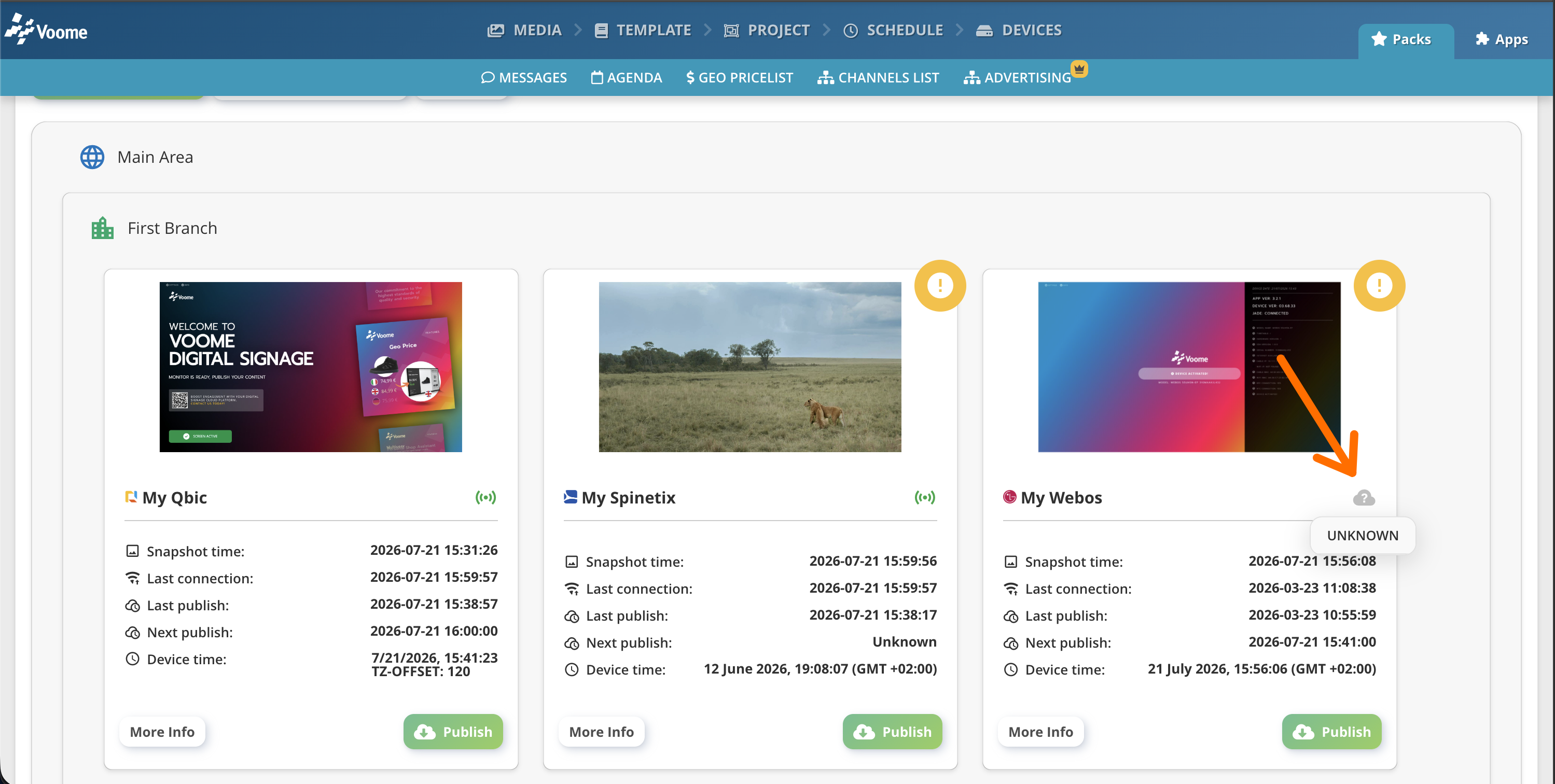The width and height of the screenshot is (1555, 784).
Task: Open More Info for My Webos
Action: [1042, 732]
